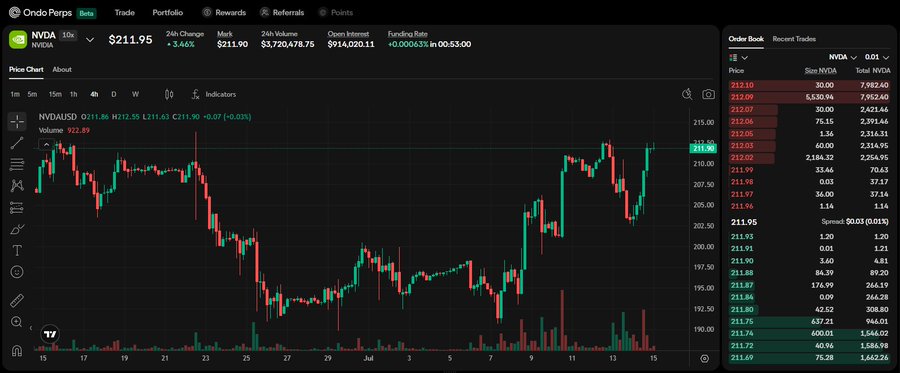Take a chart snapshot with the camera icon

(709, 94)
